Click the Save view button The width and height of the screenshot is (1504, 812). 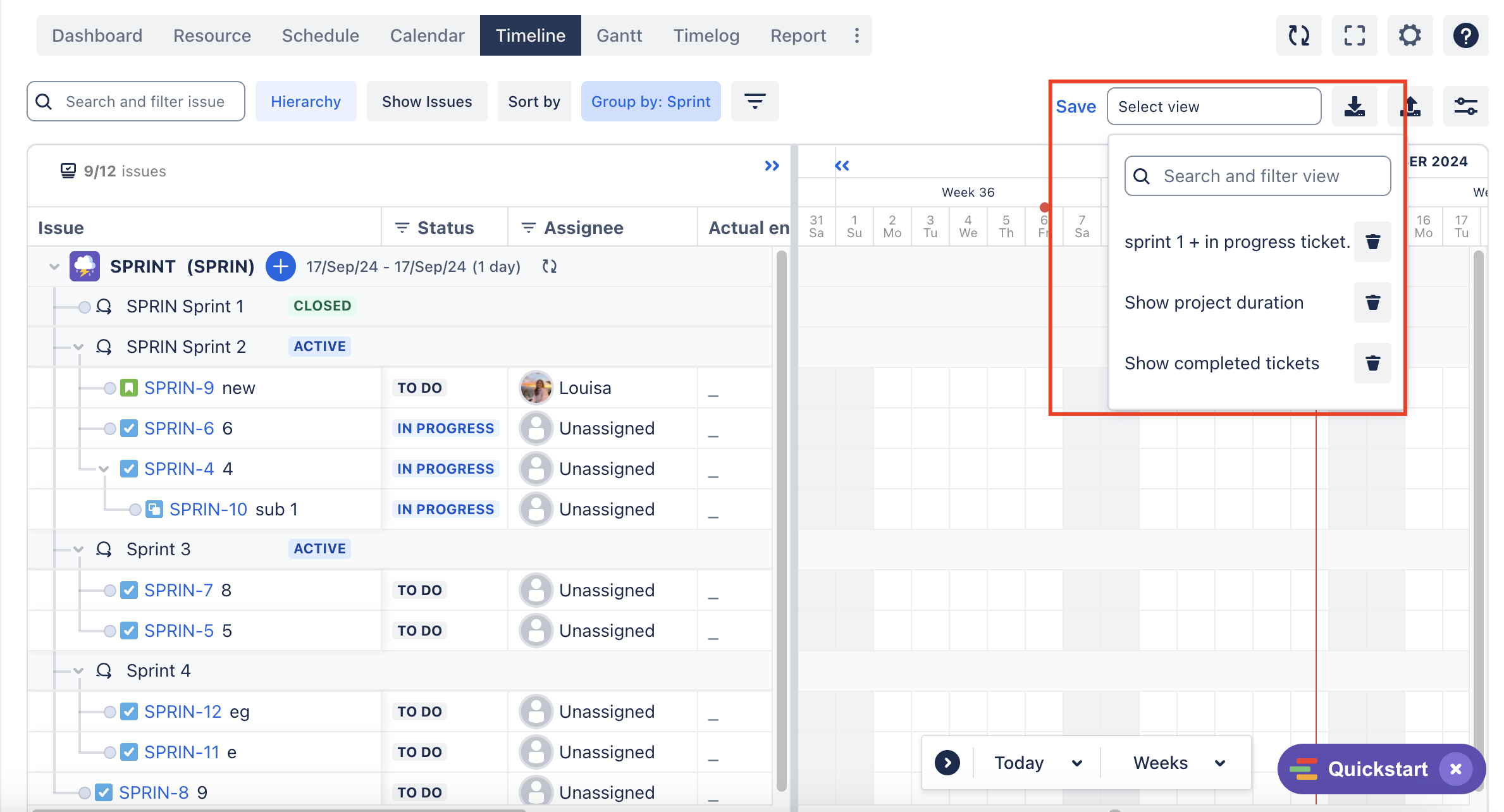(1075, 106)
